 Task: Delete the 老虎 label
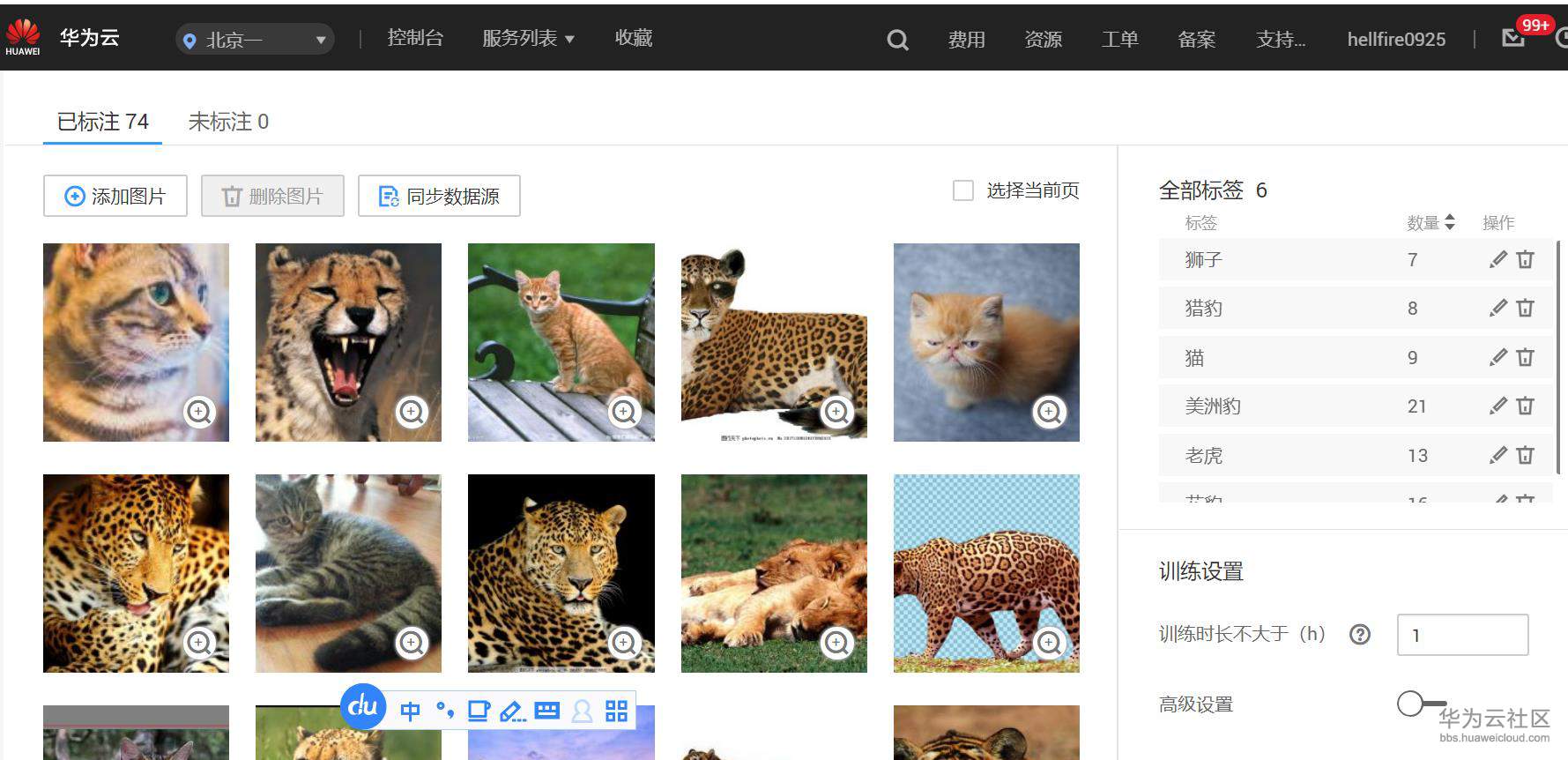coord(1526,455)
